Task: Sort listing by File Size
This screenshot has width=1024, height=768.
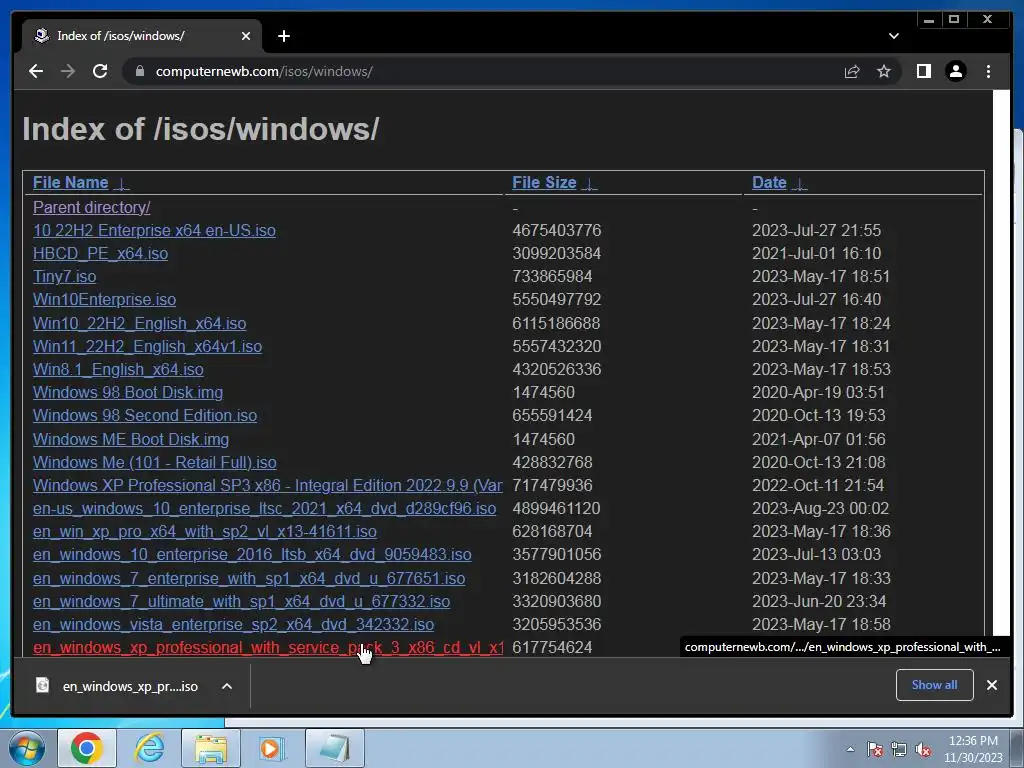Action: tap(544, 182)
